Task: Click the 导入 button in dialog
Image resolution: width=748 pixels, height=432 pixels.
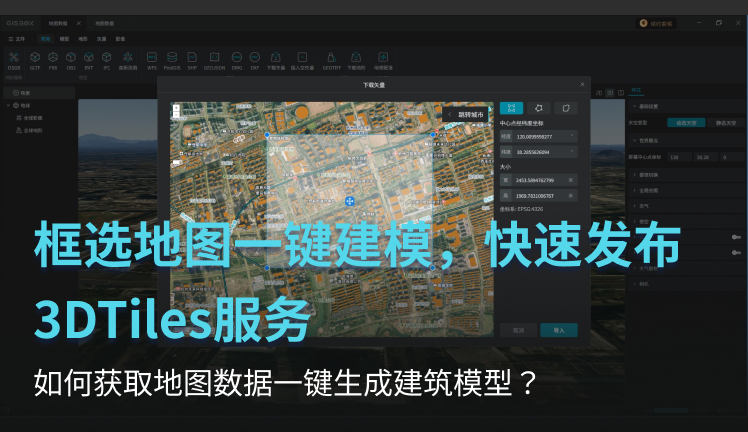Action: tap(558, 329)
